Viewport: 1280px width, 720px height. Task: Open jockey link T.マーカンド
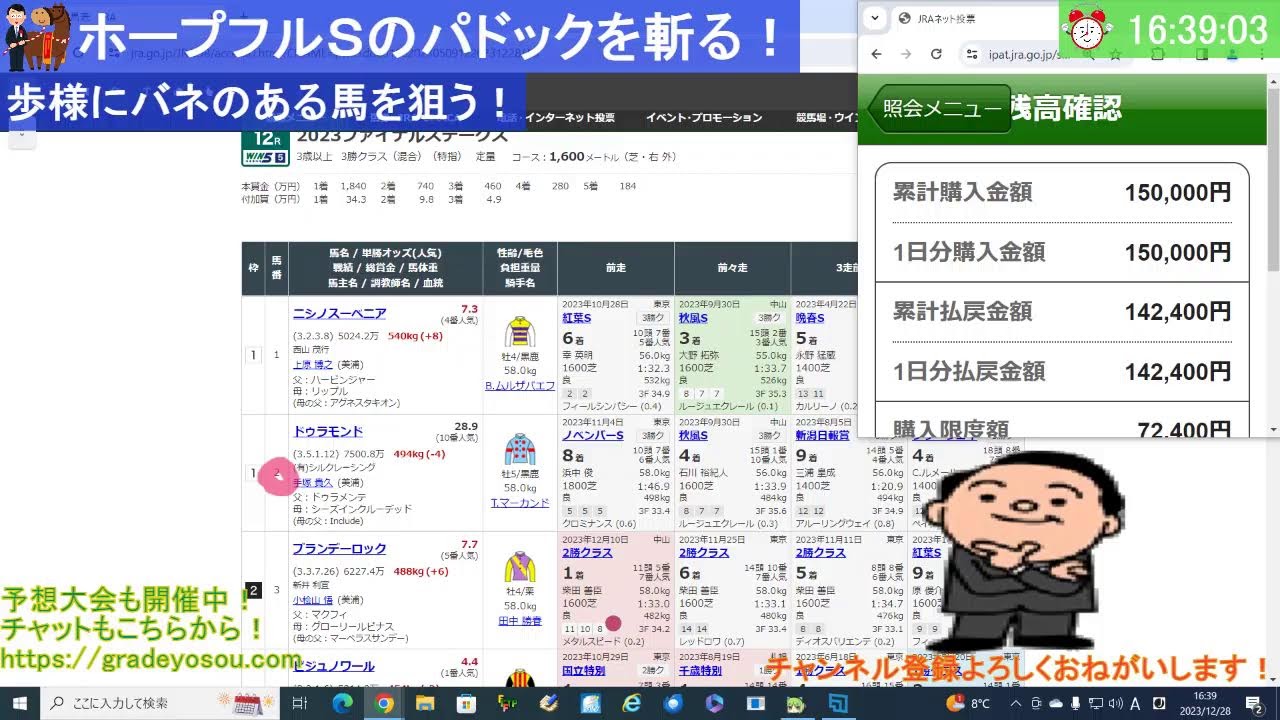coord(520,503)
